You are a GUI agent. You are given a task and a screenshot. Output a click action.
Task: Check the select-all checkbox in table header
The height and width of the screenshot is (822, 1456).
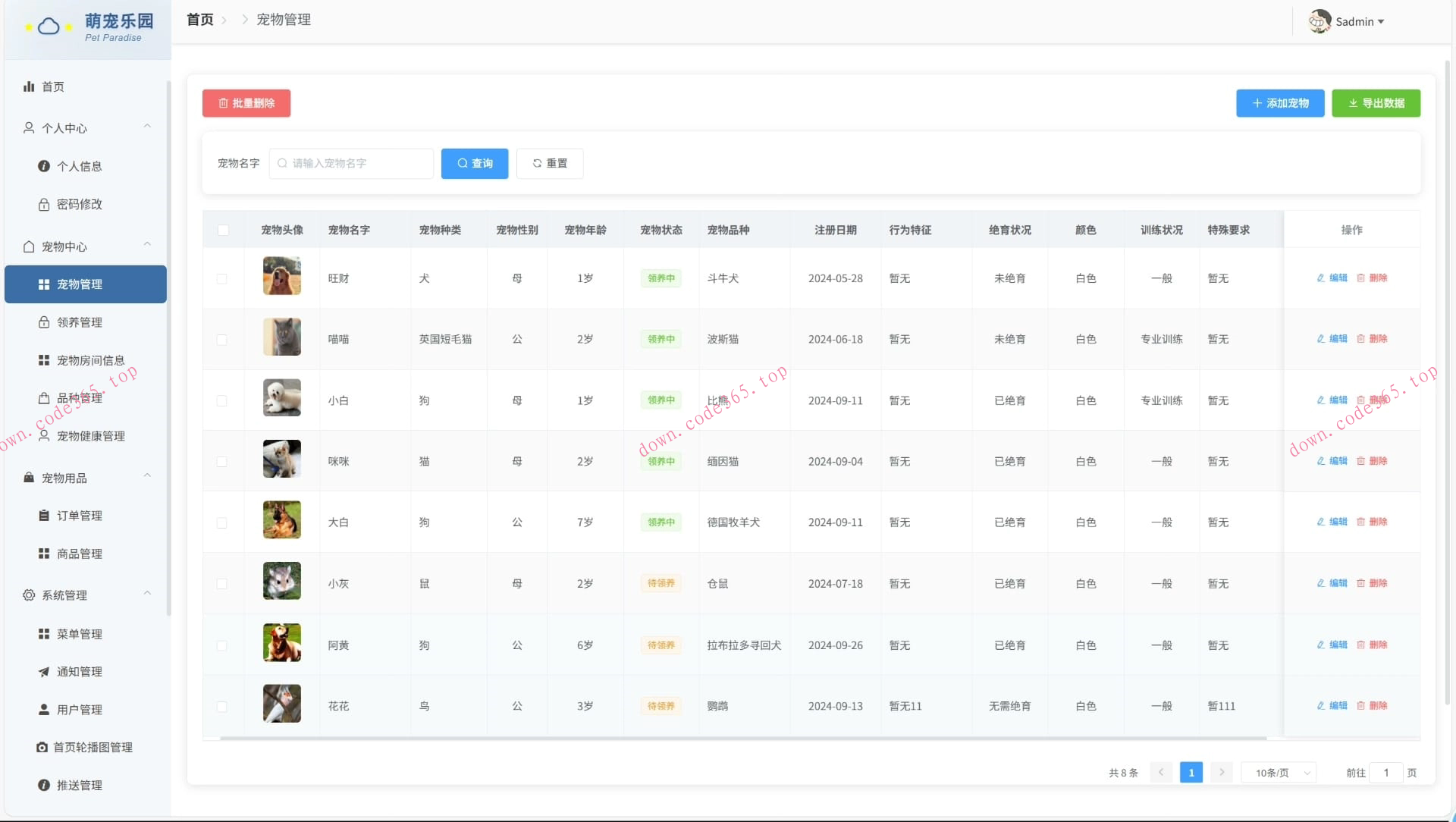coord(223,230)
